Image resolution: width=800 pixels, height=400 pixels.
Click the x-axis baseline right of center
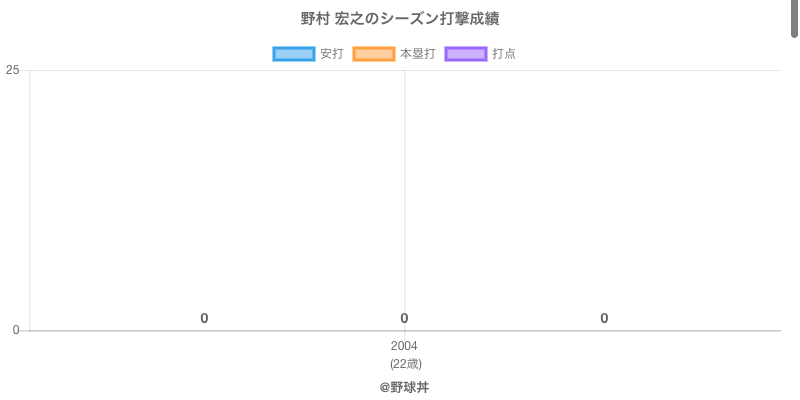tap(600, 330)
